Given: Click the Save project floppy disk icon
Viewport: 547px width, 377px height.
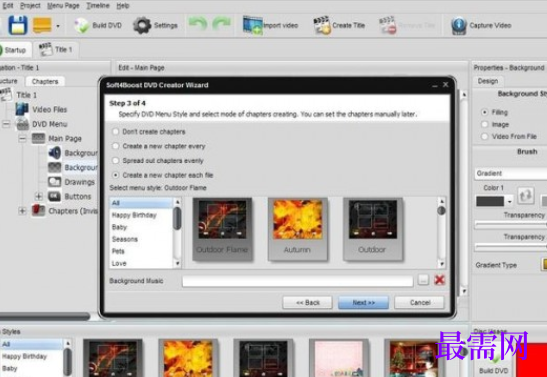Looking at the screenshot, I should coord(18,25).
